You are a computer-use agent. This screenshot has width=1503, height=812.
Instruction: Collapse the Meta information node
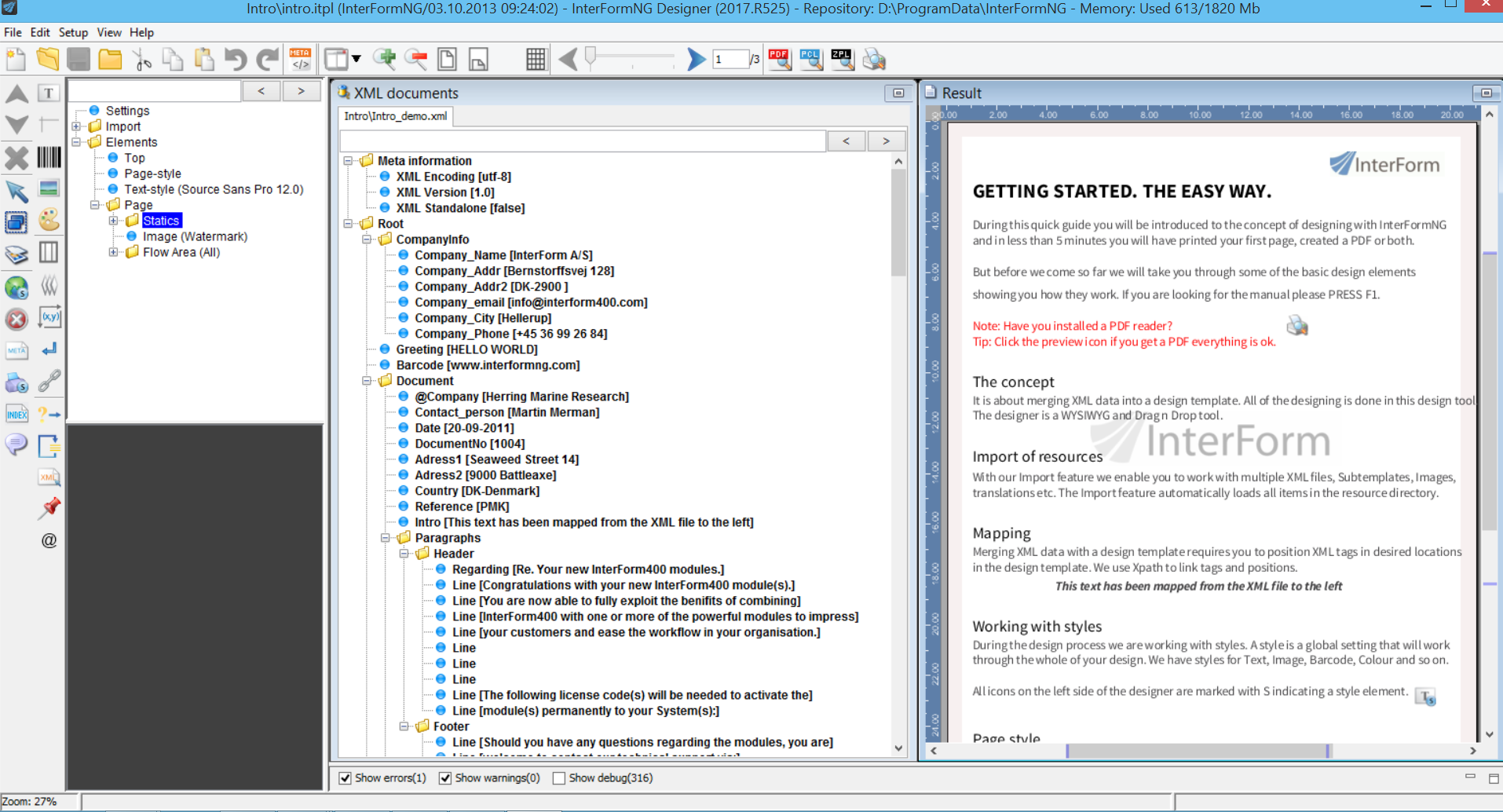[348, 161]
